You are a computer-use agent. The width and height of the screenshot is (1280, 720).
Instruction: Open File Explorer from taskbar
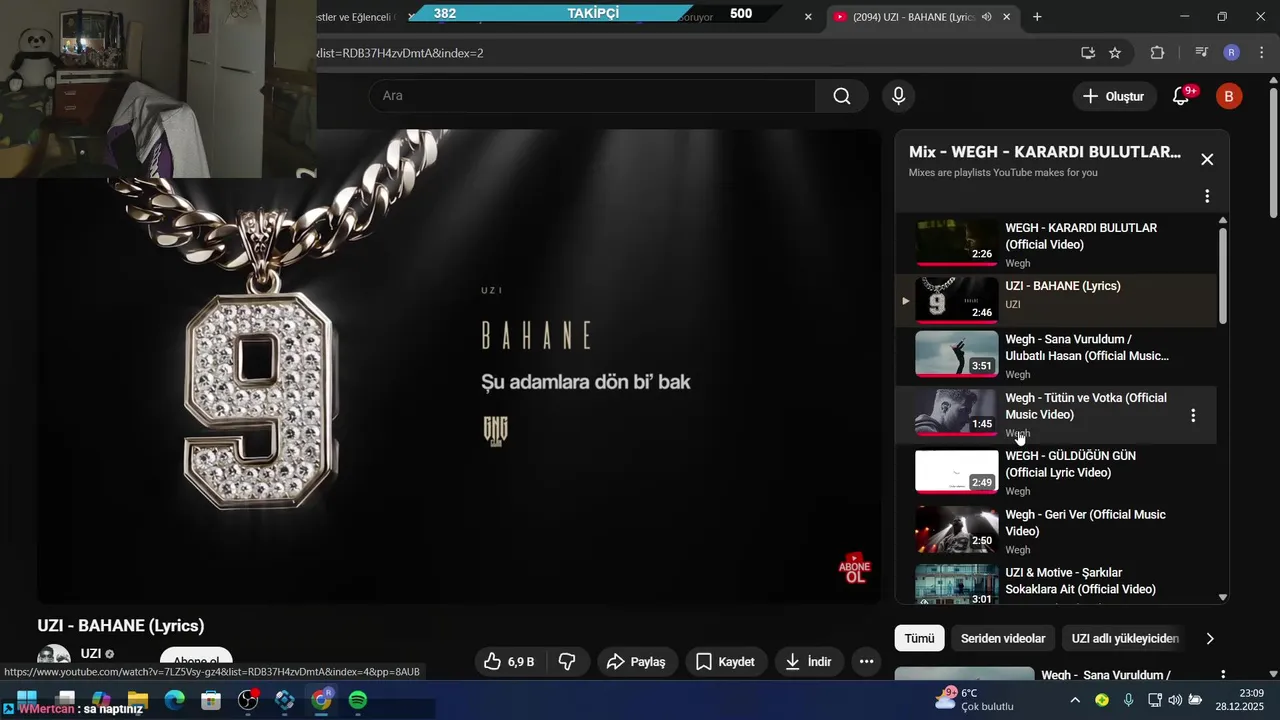(x=137, y=700)
